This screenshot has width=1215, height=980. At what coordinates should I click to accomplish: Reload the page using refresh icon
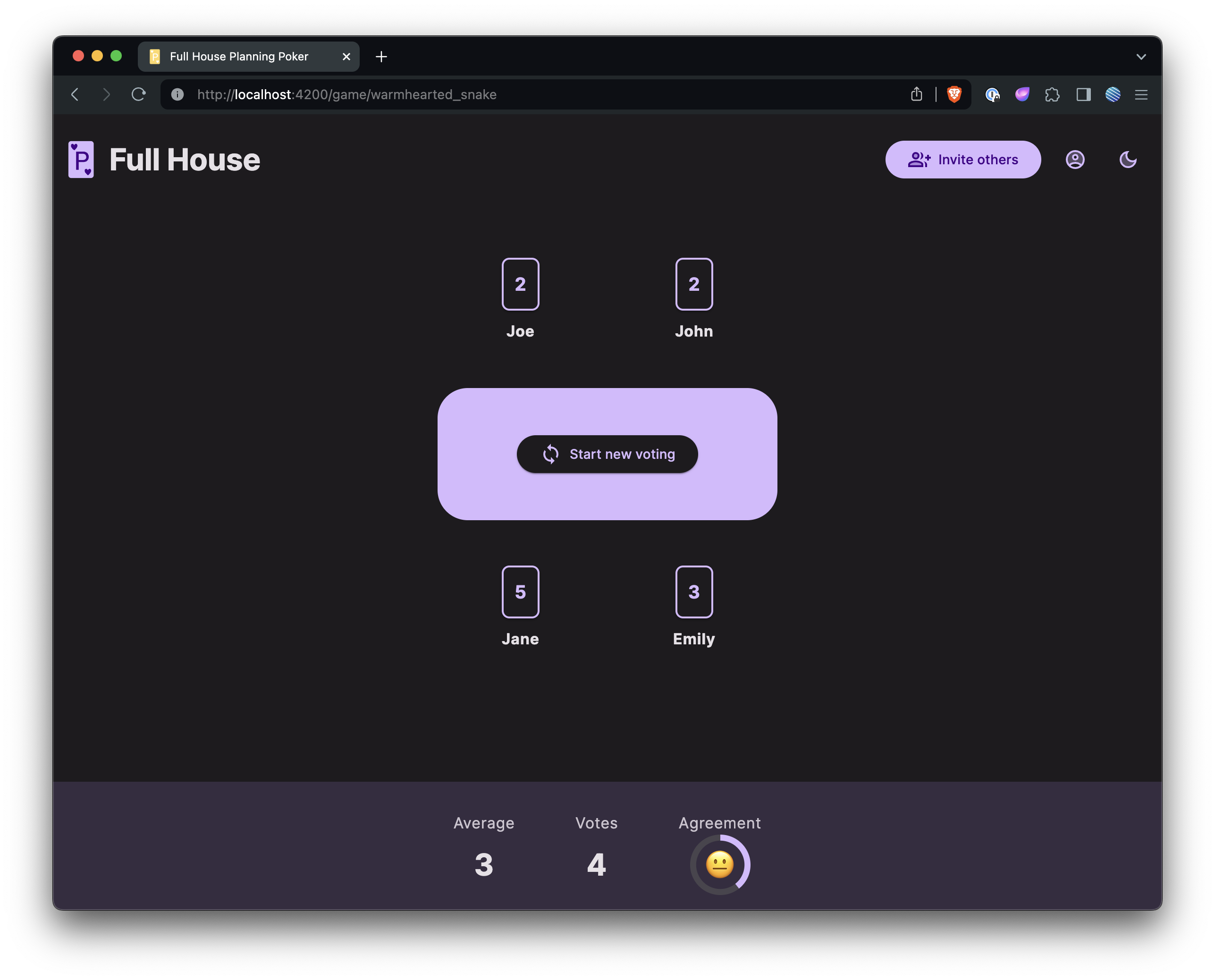(x=138, y=94)
